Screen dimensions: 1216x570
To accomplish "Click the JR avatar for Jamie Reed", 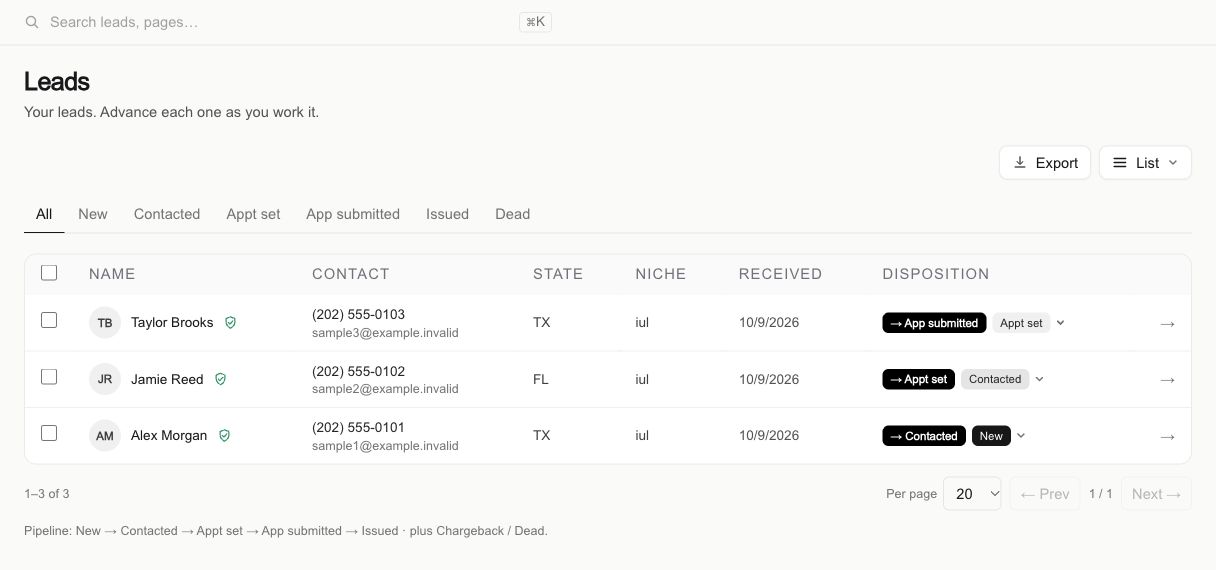I will pos(105,379).
